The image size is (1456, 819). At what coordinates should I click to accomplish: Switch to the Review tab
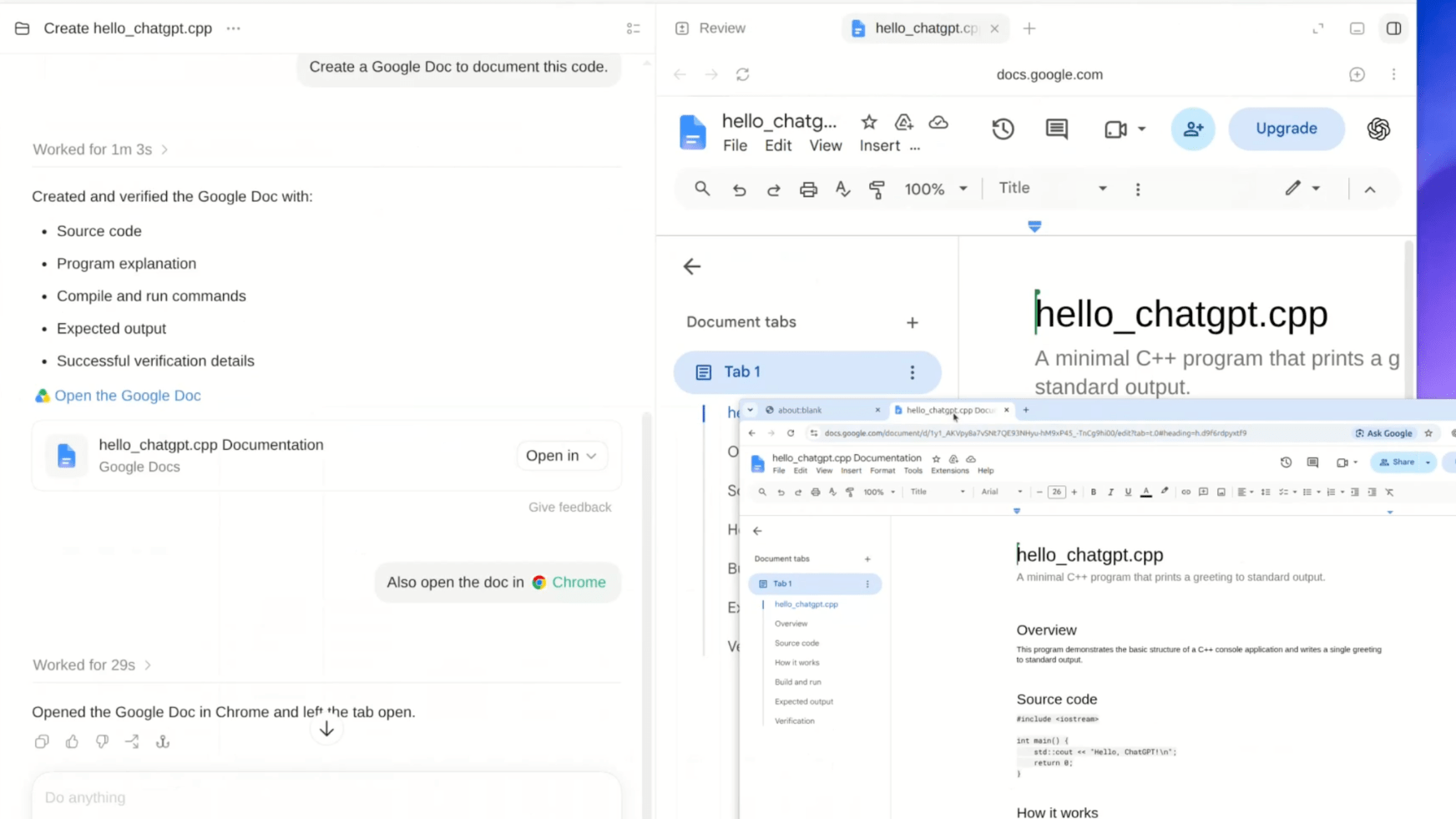point(710,28)
